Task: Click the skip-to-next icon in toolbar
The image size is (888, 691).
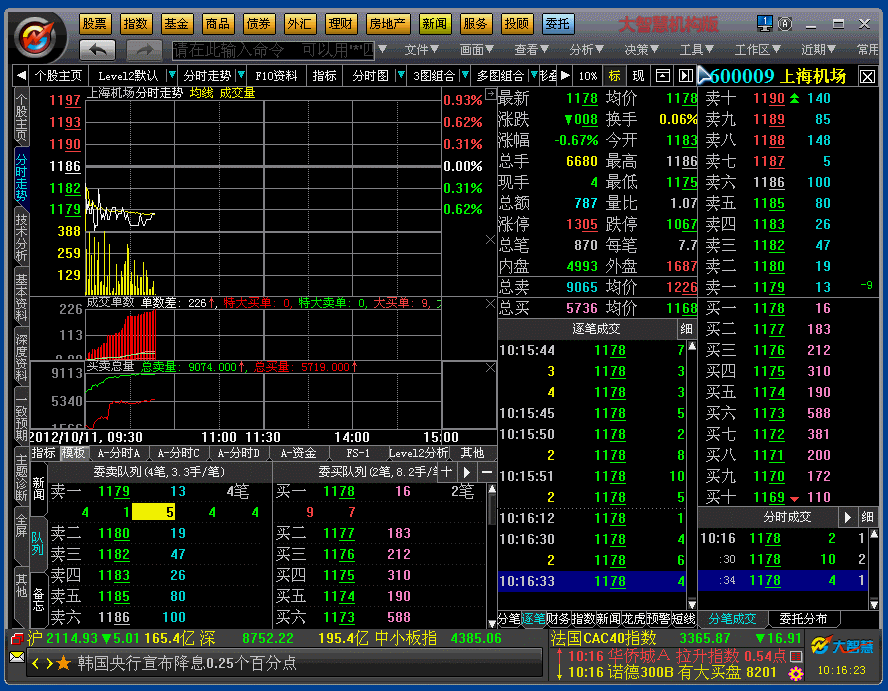Action: click(686, 75)
